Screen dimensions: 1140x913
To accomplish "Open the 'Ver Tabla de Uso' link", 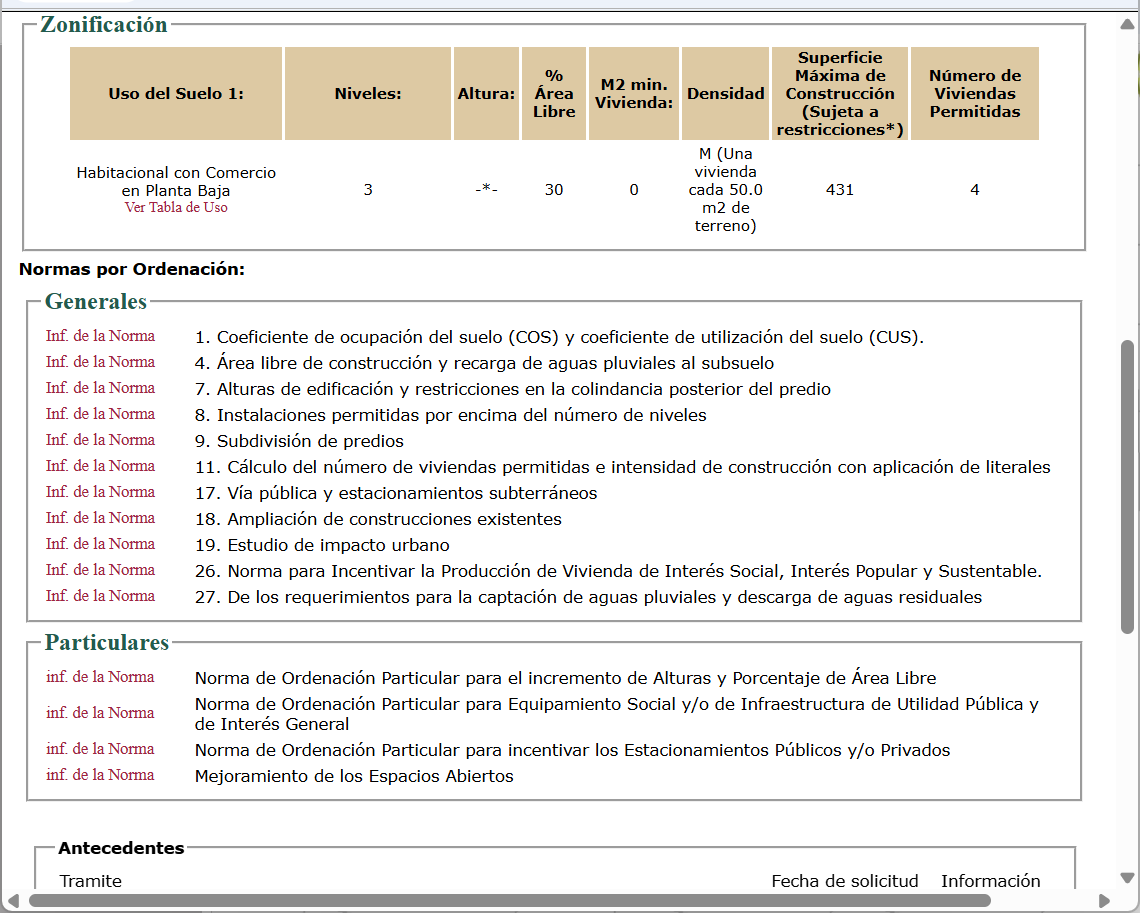I will pos(176,207).
